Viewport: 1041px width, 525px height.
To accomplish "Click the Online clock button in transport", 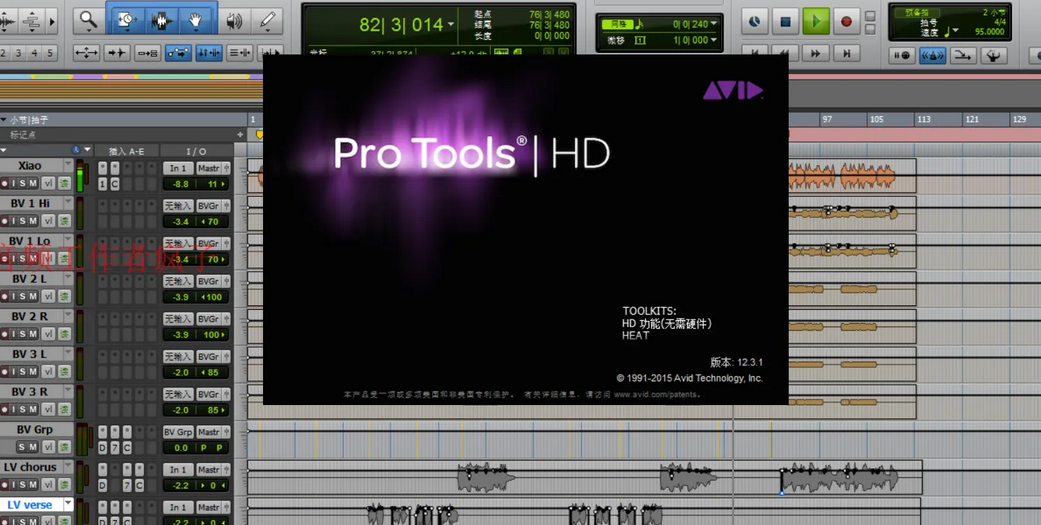I will coord(754,21).
